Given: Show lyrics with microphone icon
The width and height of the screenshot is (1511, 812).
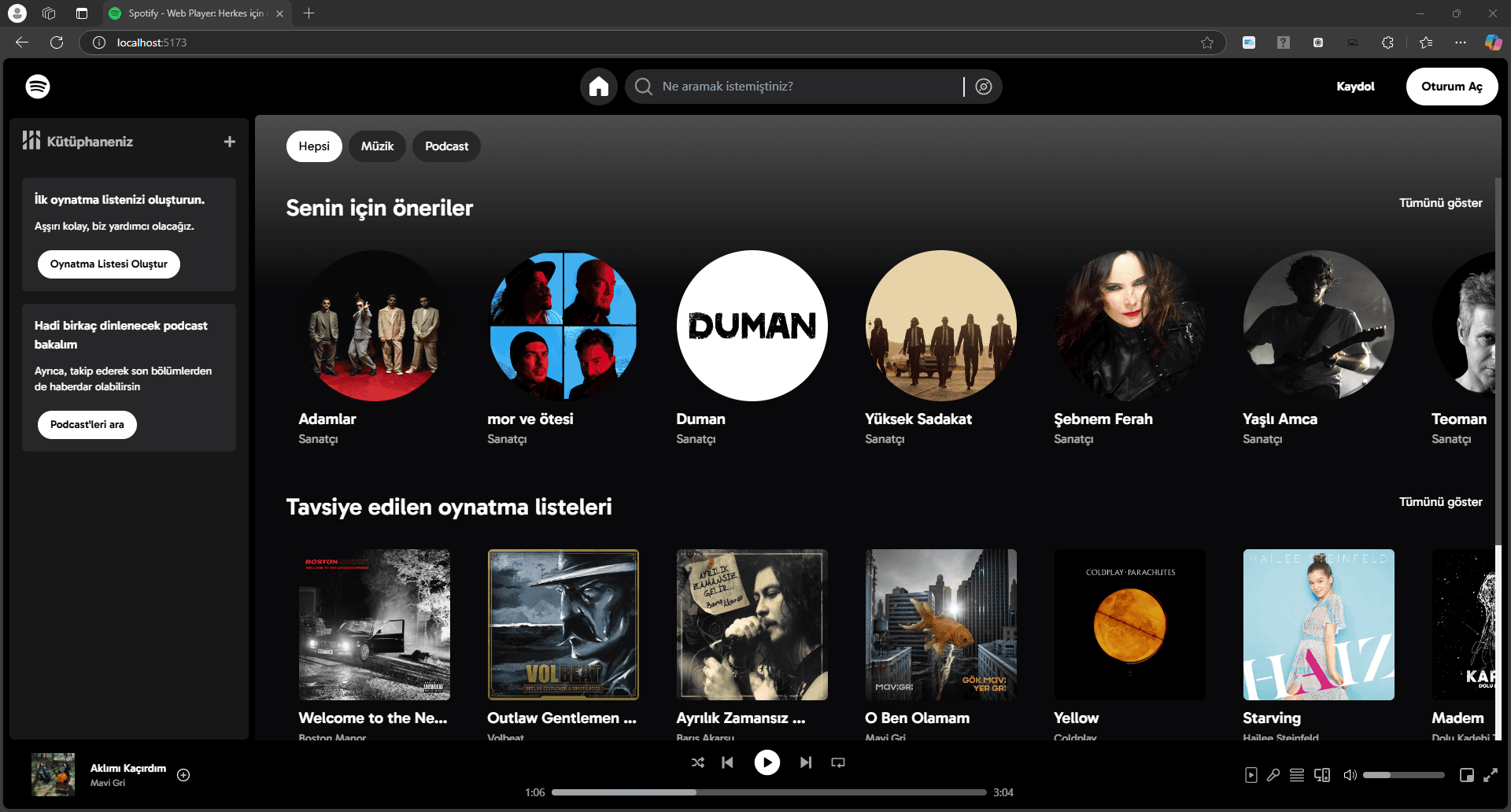Looking at the screenshot, I should pyautogui.click(x=1273, y=775).
